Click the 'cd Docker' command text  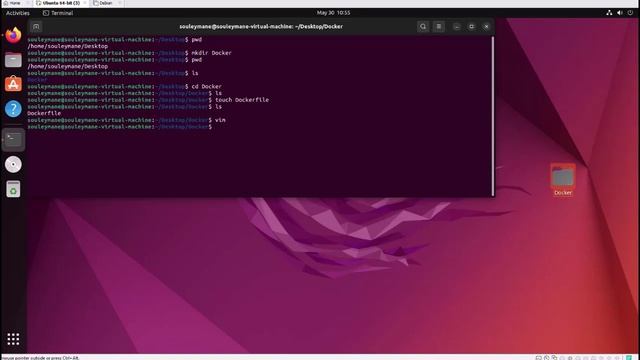[207, 87]
